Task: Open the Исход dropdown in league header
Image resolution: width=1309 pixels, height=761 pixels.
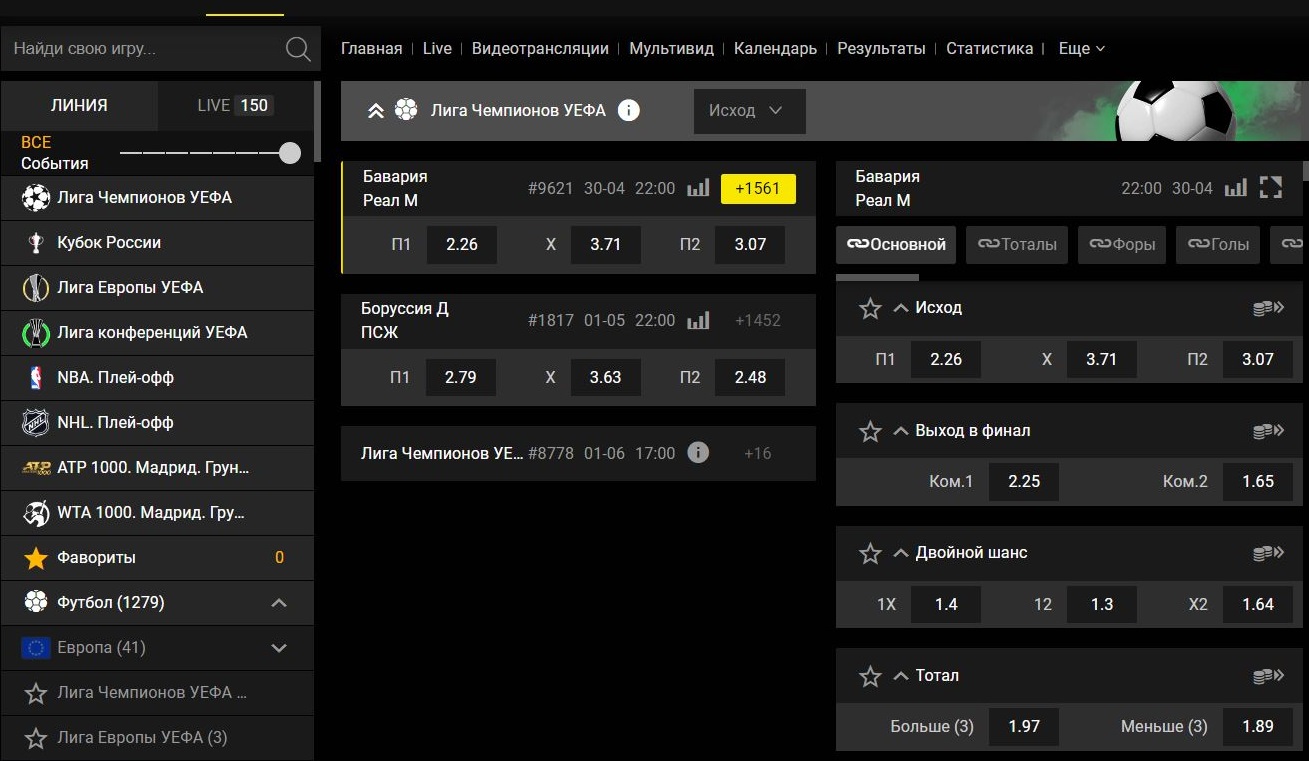Action: 749,111
